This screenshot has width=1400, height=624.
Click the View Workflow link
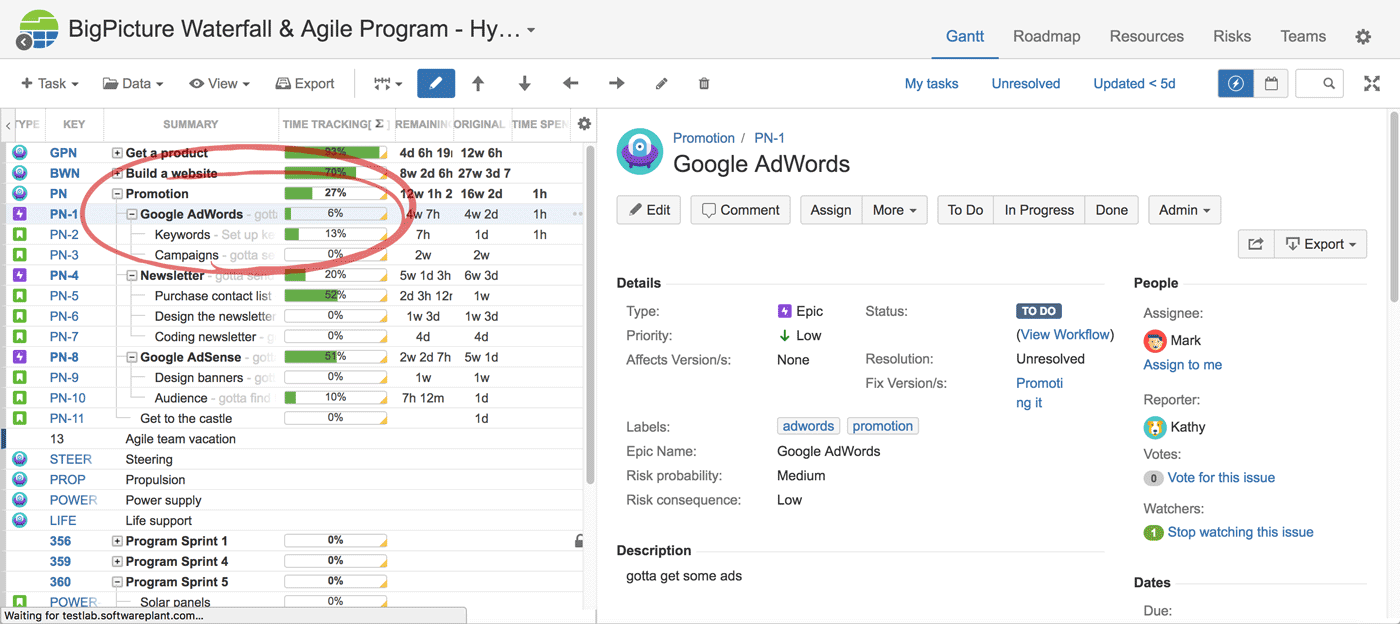pyautogui.click(x=1065, y=335)
